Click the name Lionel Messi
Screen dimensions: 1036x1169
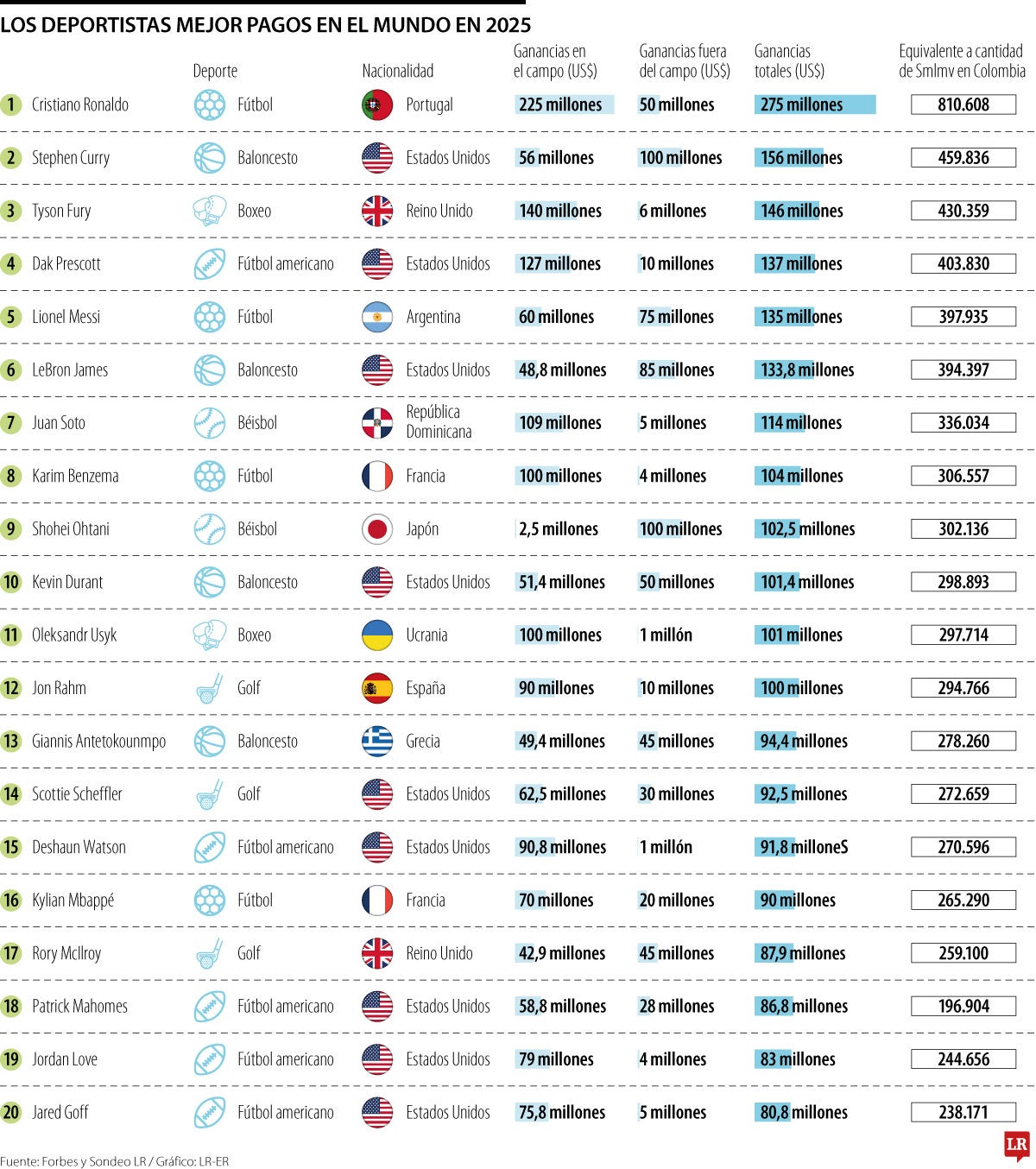tap(66, 317)
